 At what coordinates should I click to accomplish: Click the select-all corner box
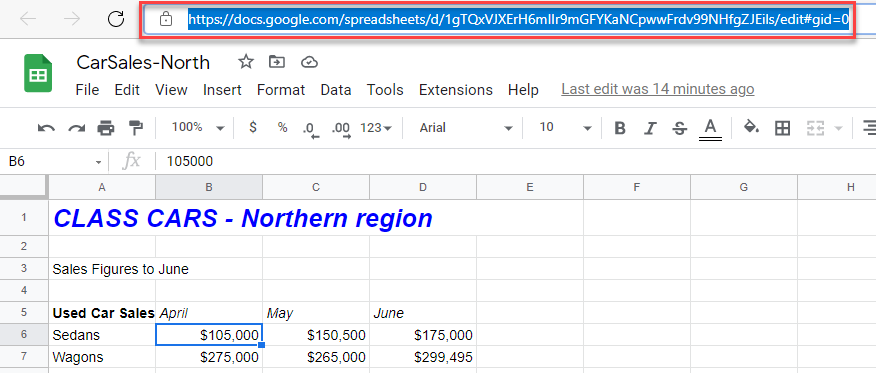pos(24,188)
